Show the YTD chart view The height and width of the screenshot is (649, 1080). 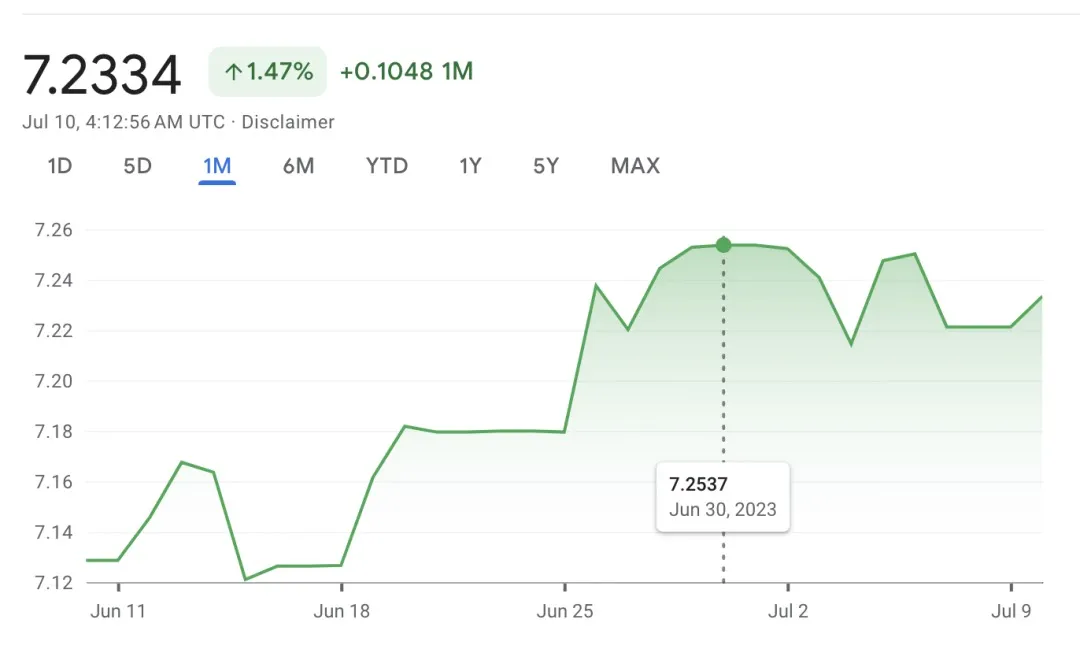coord(387,166)
